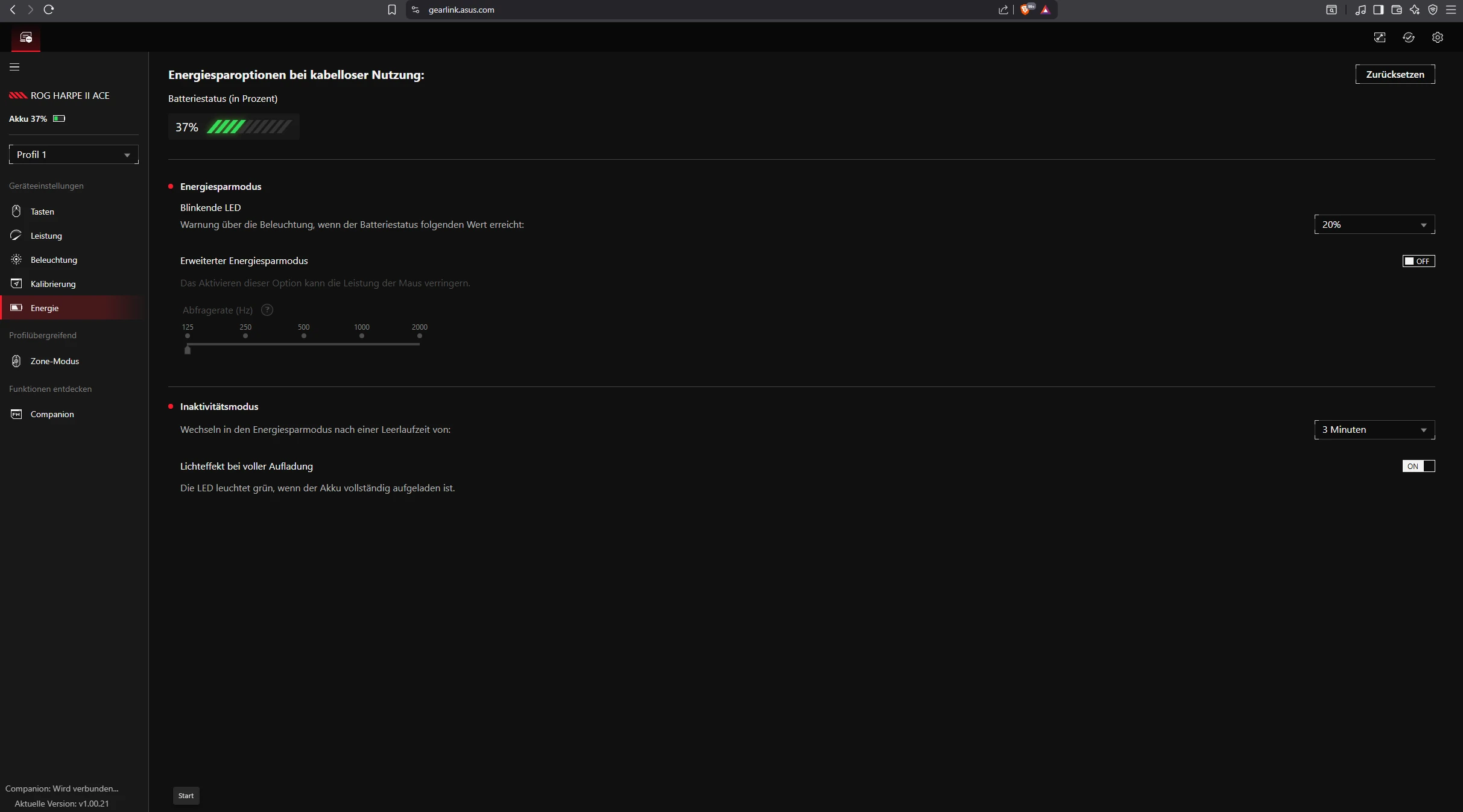Click the fullscreen icon in app header
This screenshot has height=812, width=1463.
click(1379, 37)
